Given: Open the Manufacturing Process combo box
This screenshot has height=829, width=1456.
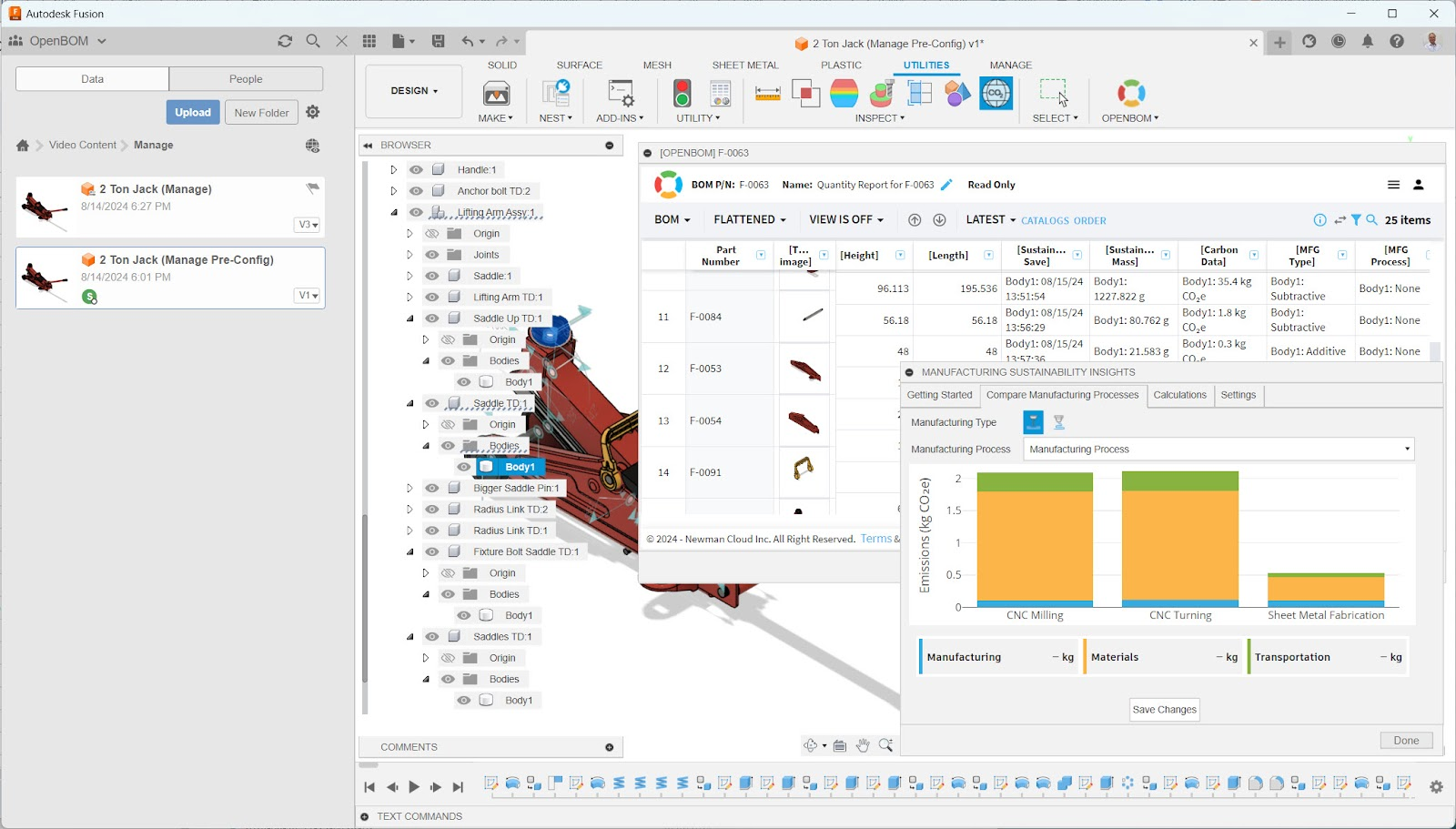Looking at the screenshot, I should pyautogui.click(x=1218, y=450).
